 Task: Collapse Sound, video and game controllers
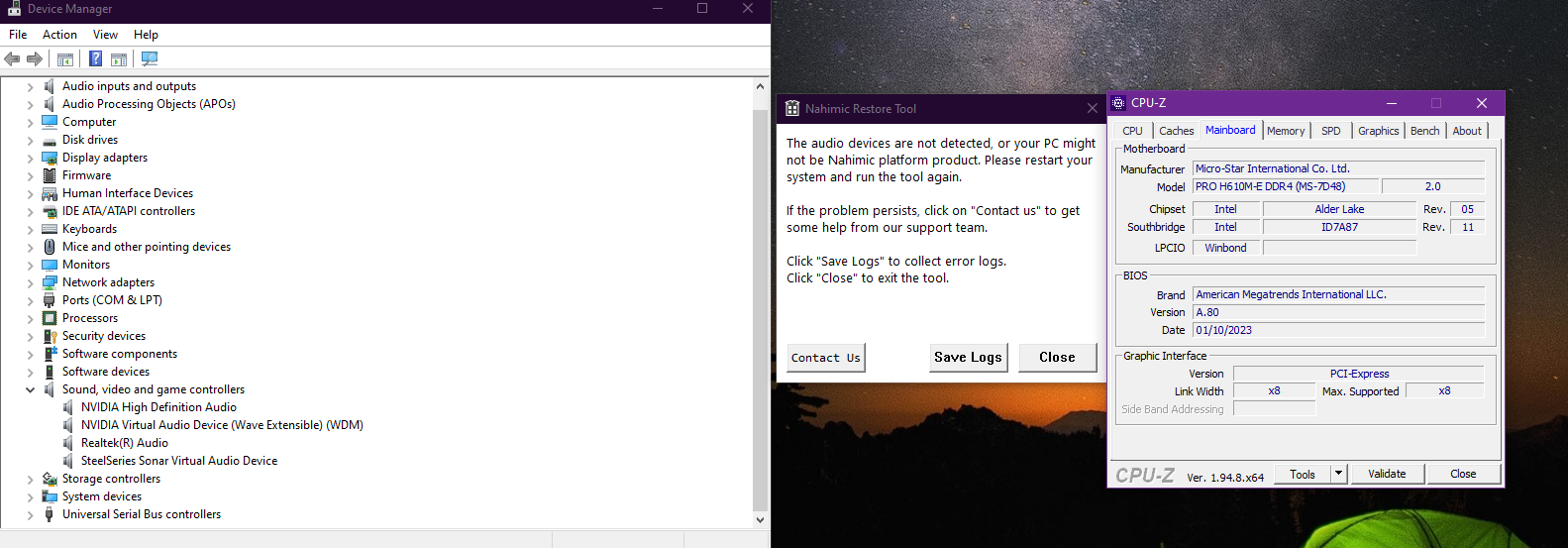[x=30, y=390]
